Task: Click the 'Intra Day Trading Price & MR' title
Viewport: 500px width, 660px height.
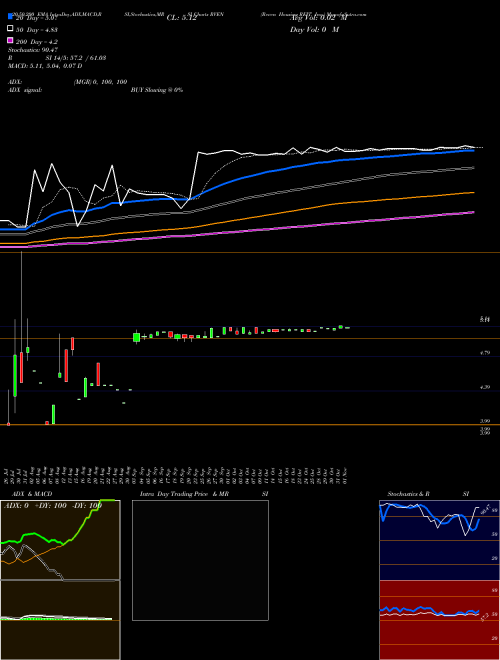Action: [185, 494]
